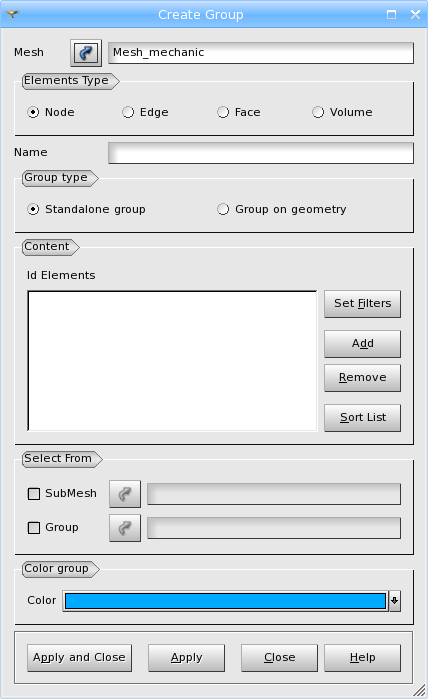Image resolution: width=428 pixels, height=699 pixels.
Task: Choose the Volume elements type
Action: point(342,112)
